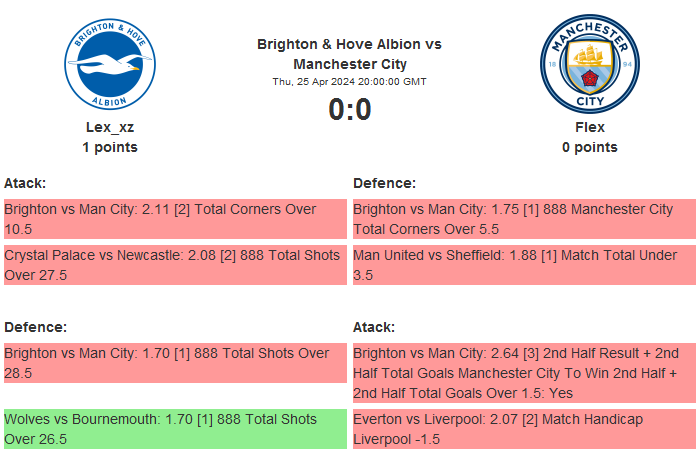Click the green Wolves vs Bournemouth bet
Viewport: 700px width, 460px height.
[x=175, y=429]
